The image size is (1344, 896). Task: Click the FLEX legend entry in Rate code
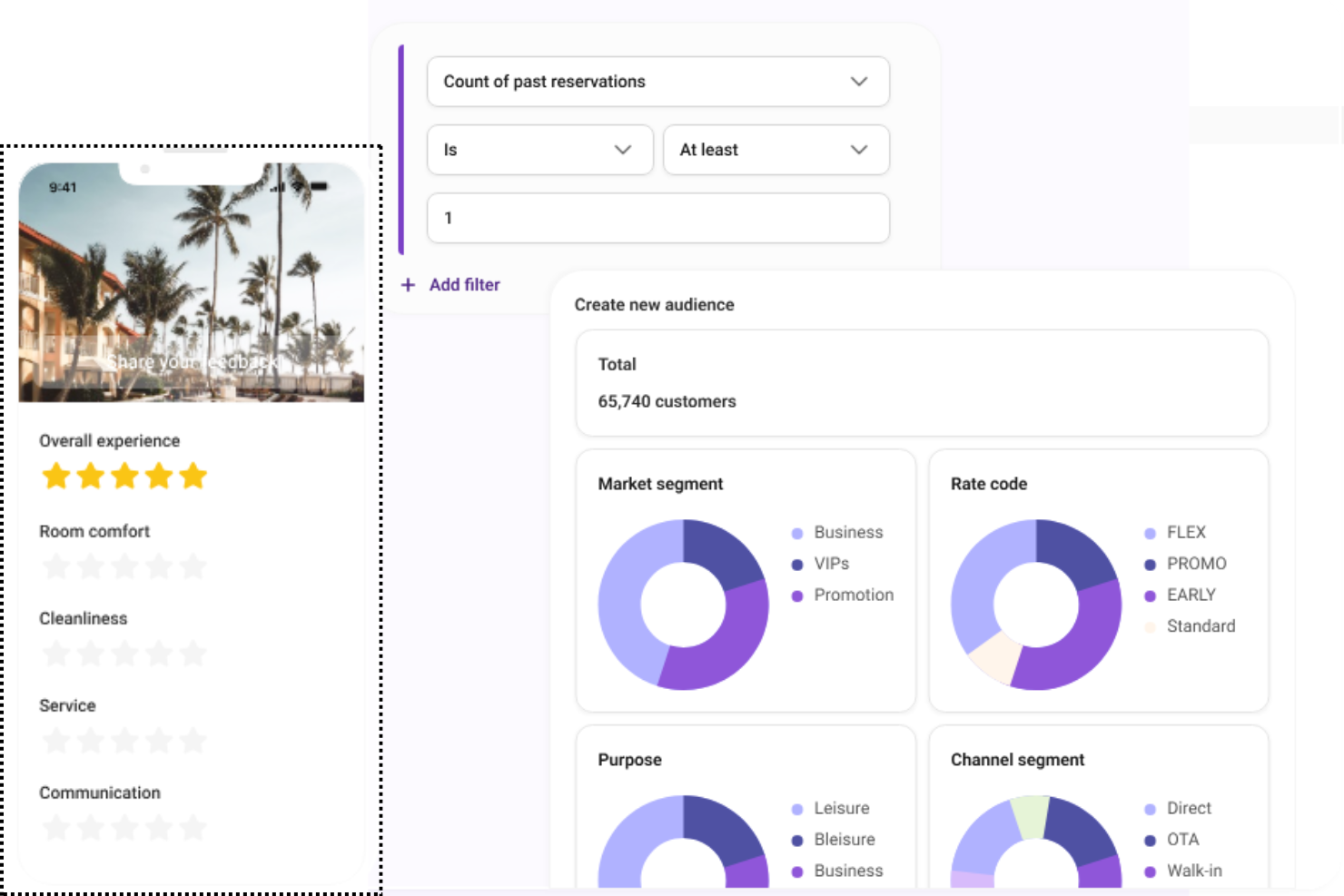tap(1175, 533)
